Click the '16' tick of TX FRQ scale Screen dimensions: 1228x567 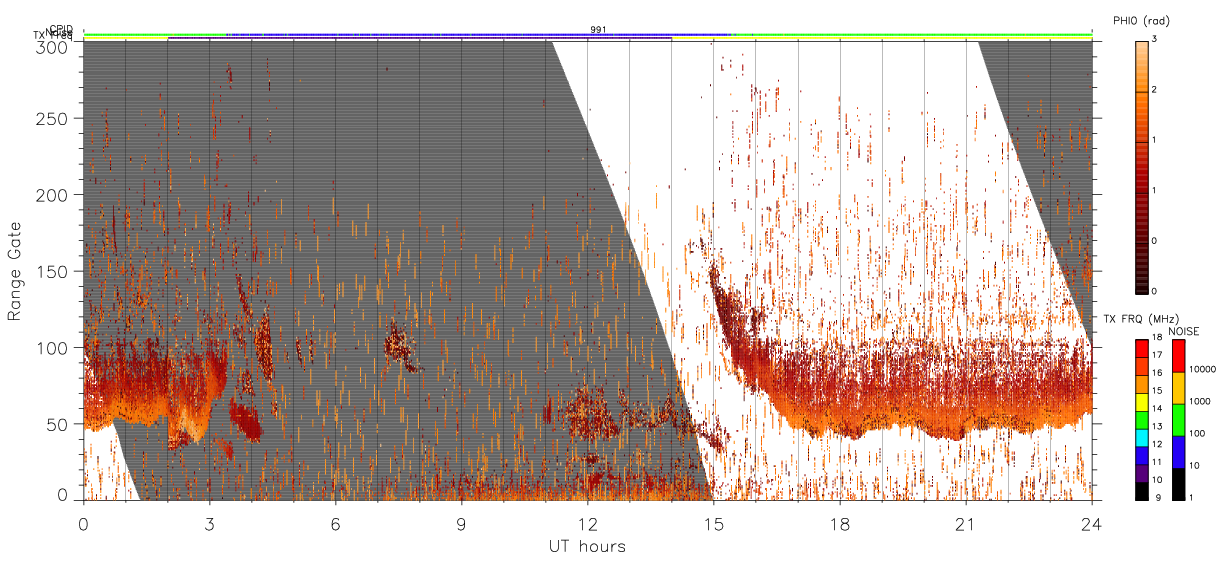pyautogui.click(x=1159, y=374)
